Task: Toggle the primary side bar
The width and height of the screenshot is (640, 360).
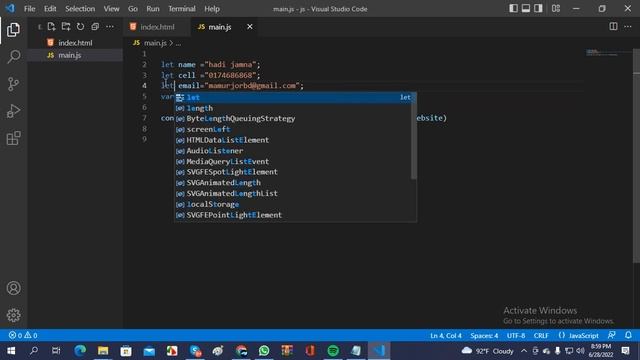Action: 513,9
